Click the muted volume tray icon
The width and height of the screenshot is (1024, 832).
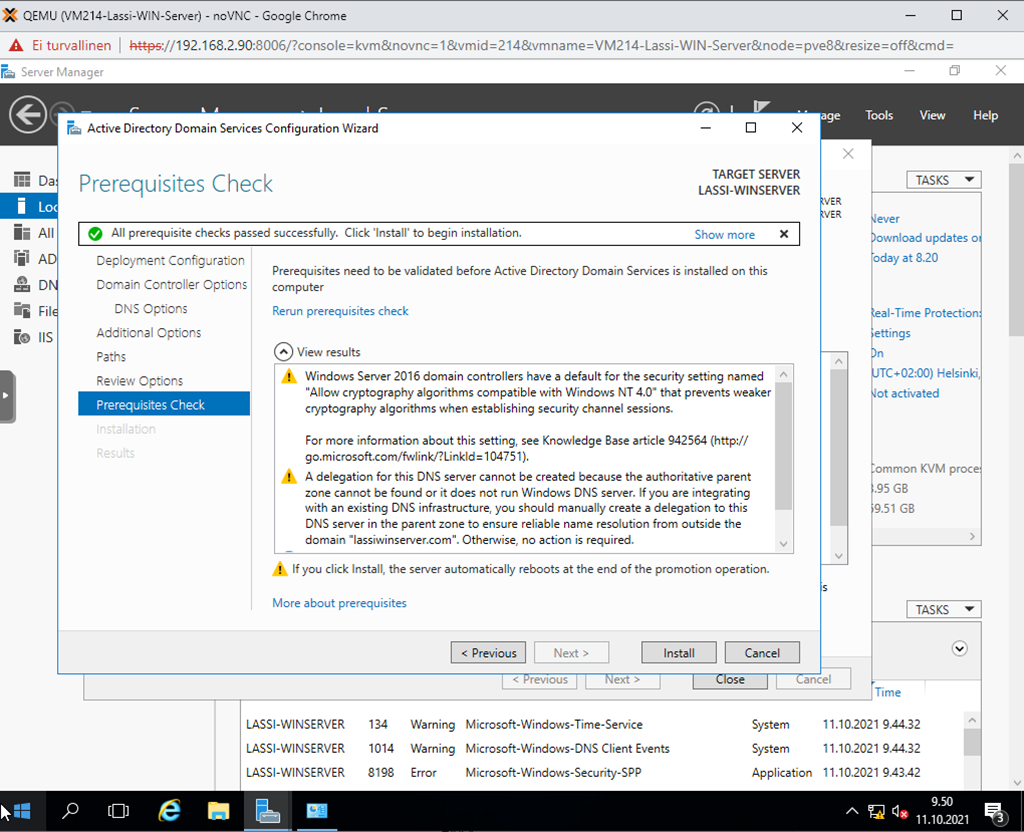coord(900,812)
